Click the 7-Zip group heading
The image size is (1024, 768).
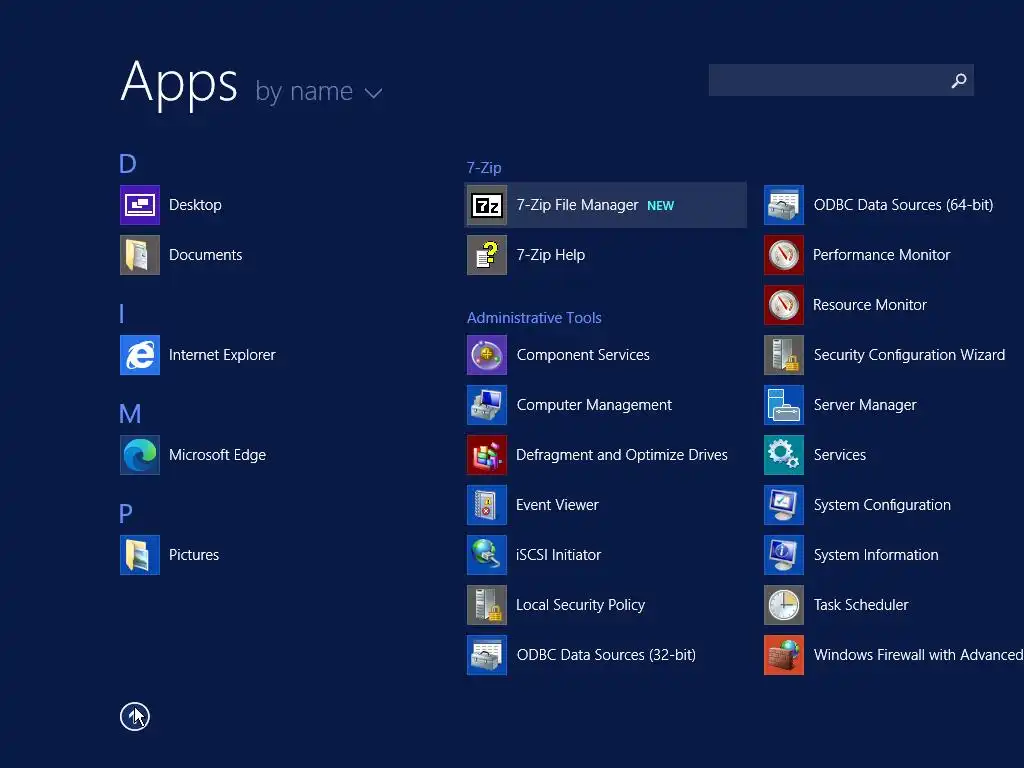click(484, 168)
